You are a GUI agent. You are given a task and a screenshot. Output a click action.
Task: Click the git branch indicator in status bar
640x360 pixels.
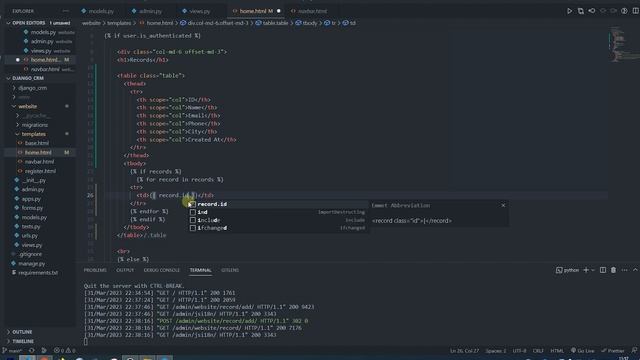coord(12,350)
